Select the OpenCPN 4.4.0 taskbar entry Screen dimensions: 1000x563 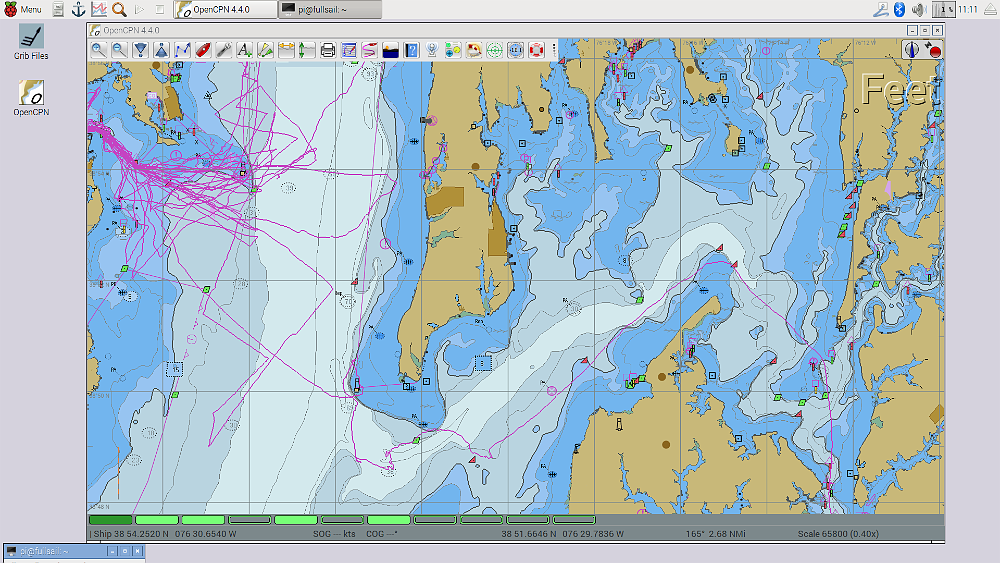tap(226, 9)
